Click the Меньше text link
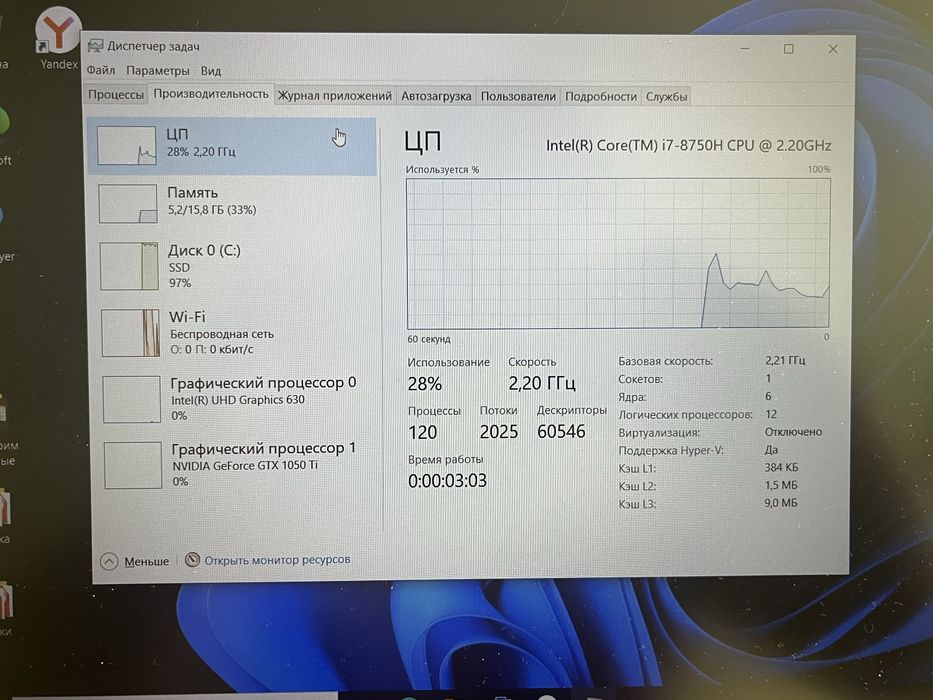933x700 pixels. coord(146,561)
